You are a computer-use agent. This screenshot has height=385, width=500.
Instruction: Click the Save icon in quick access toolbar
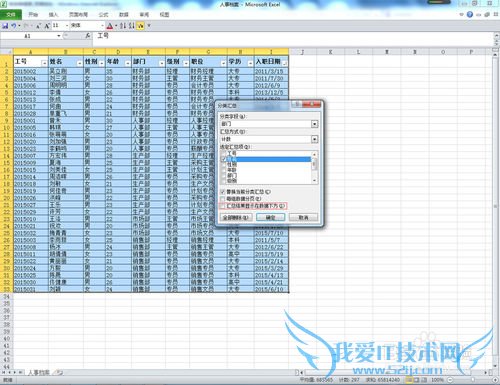point(5,26)
